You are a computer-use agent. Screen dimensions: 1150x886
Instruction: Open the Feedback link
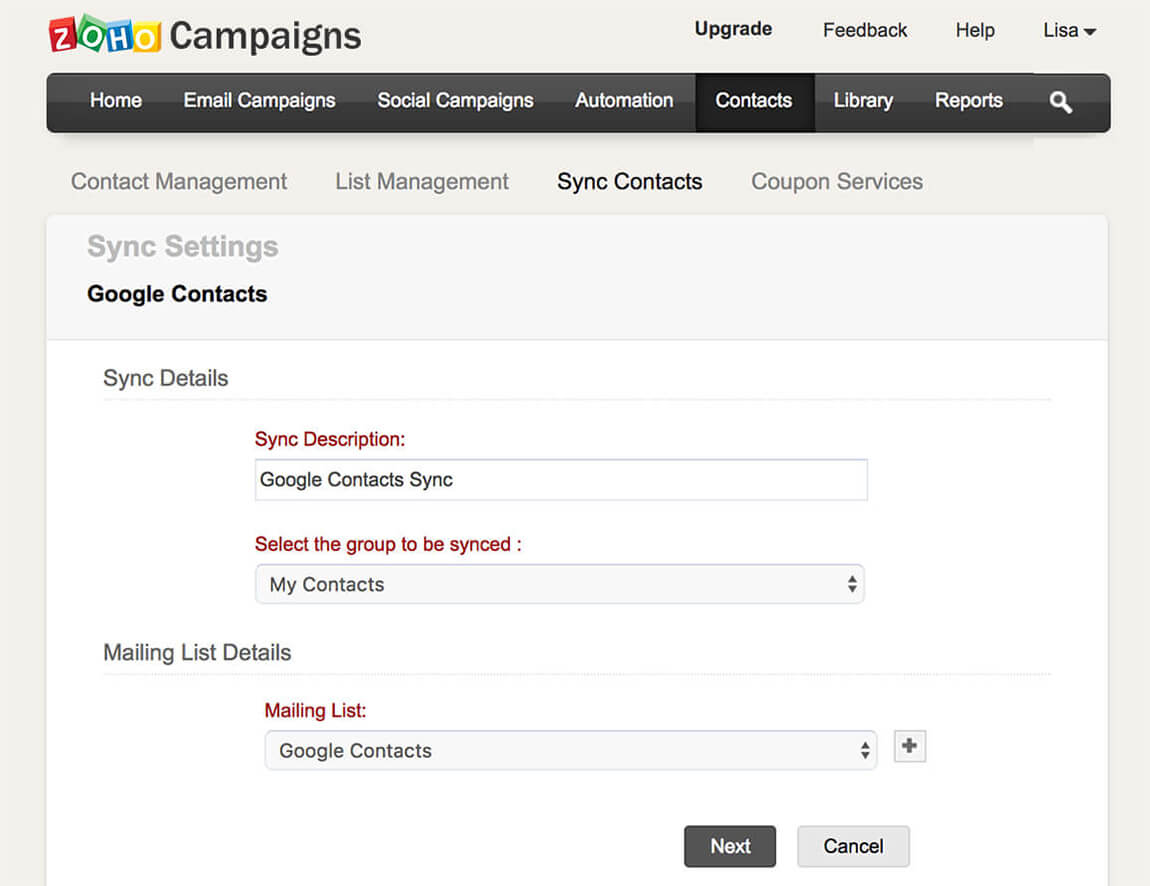point(865,30)
